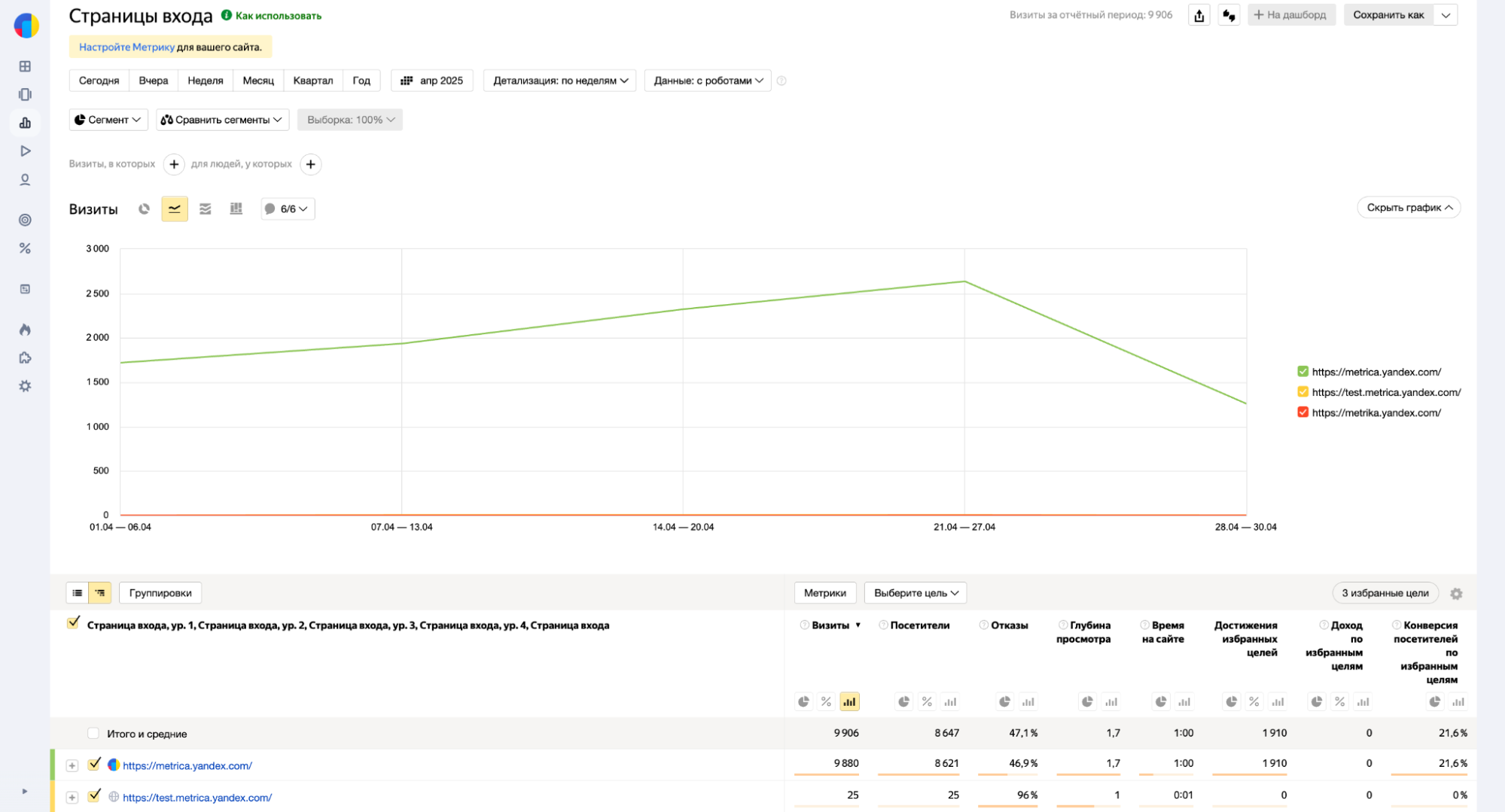The image size is (1505, 812).
Task: Expand the test.metrica.yandex.com row
Action: [72, 797]
